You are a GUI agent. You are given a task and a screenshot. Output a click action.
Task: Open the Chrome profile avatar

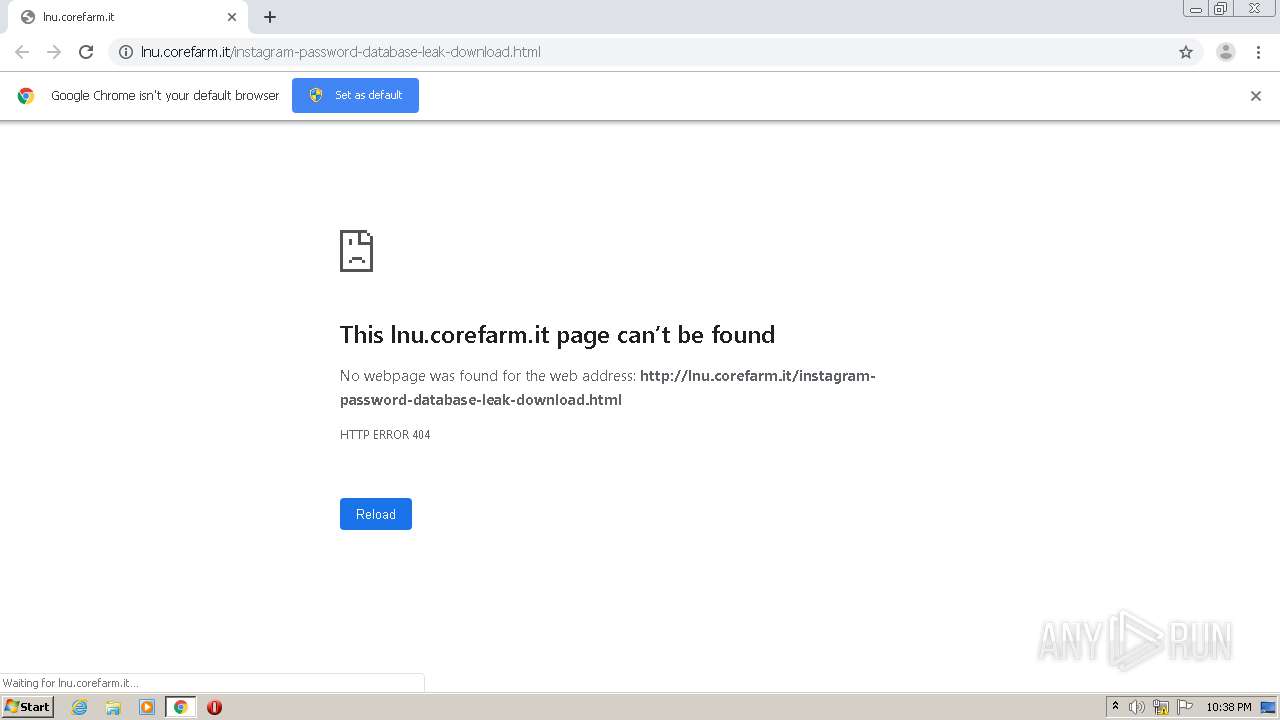click(1226, 52)
